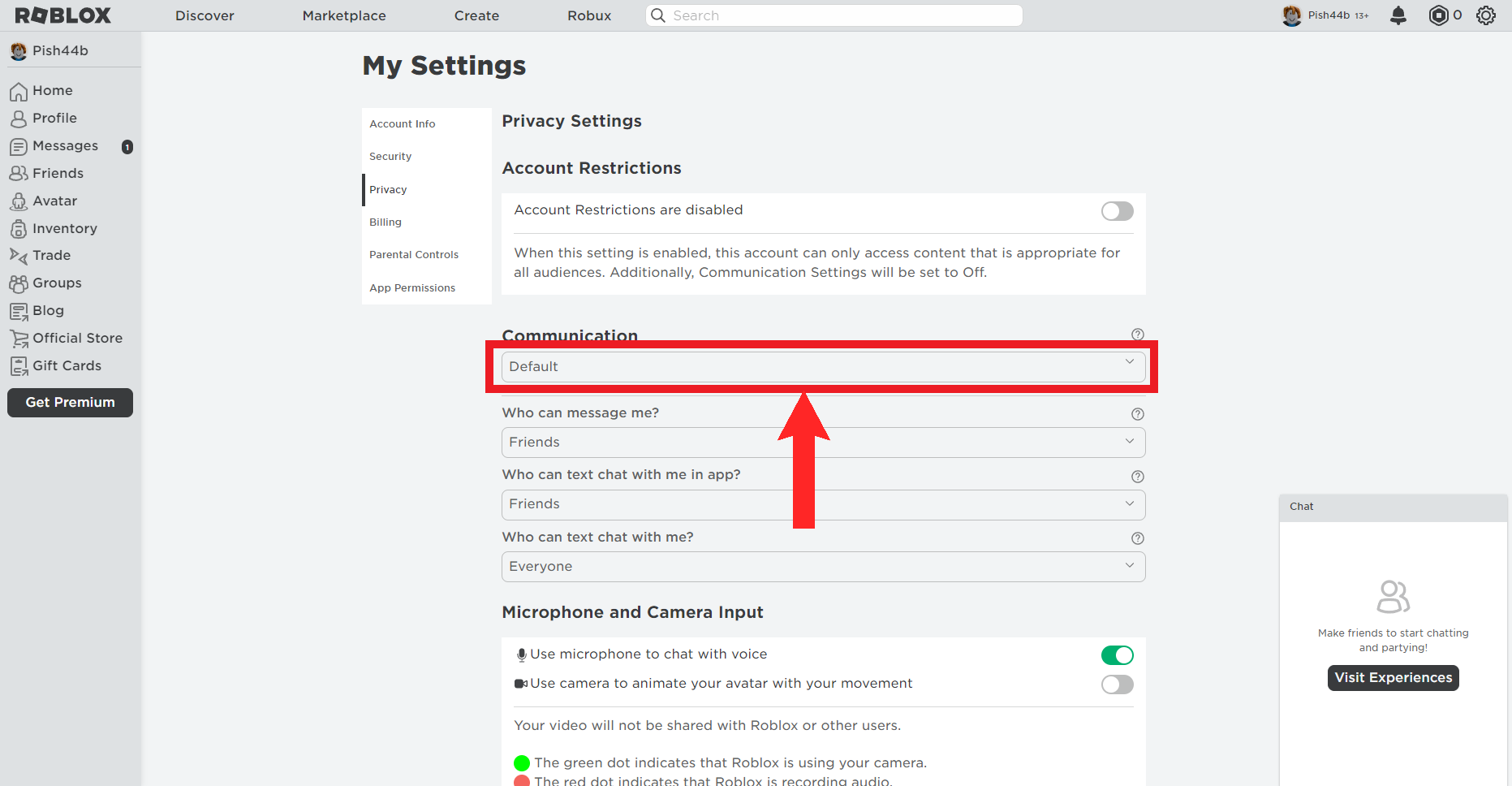Image resolution: width=1512 pixels, height=786 pixels.
Task: Open the notifications bell icon
Action: [x=1398, y=15]
